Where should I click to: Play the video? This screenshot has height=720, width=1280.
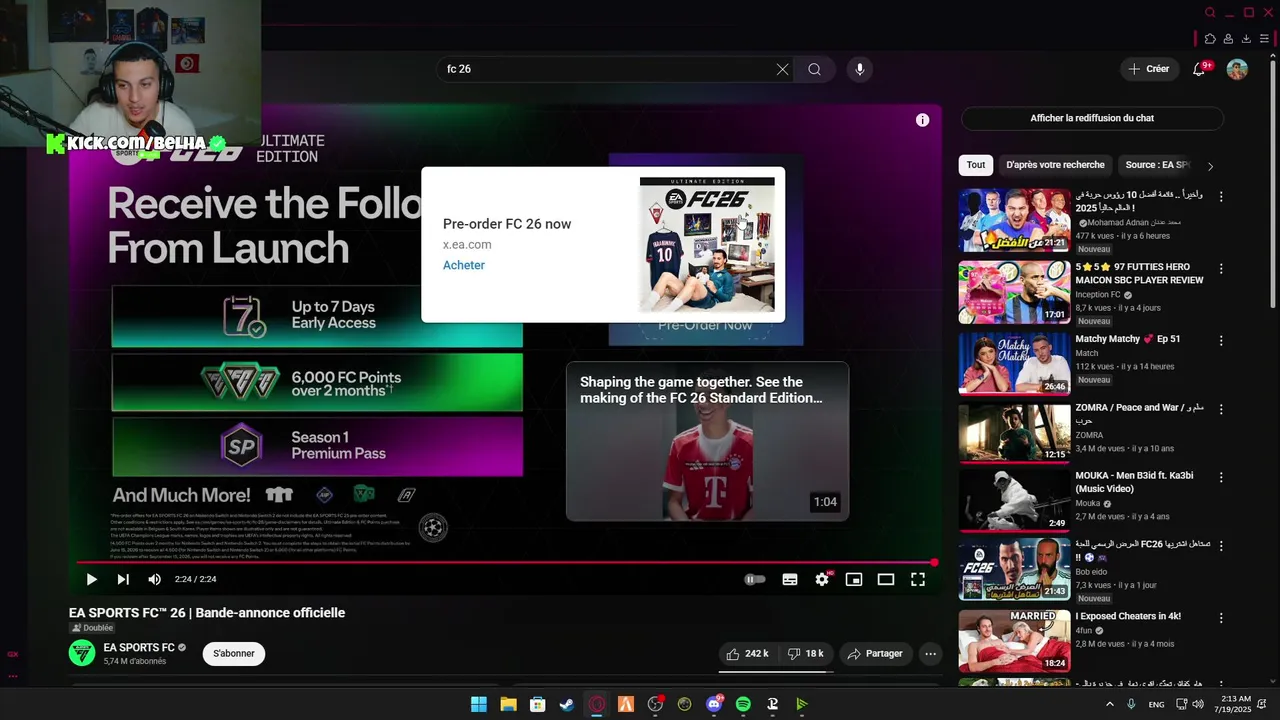pyautogui.click(x=91, y=579)
